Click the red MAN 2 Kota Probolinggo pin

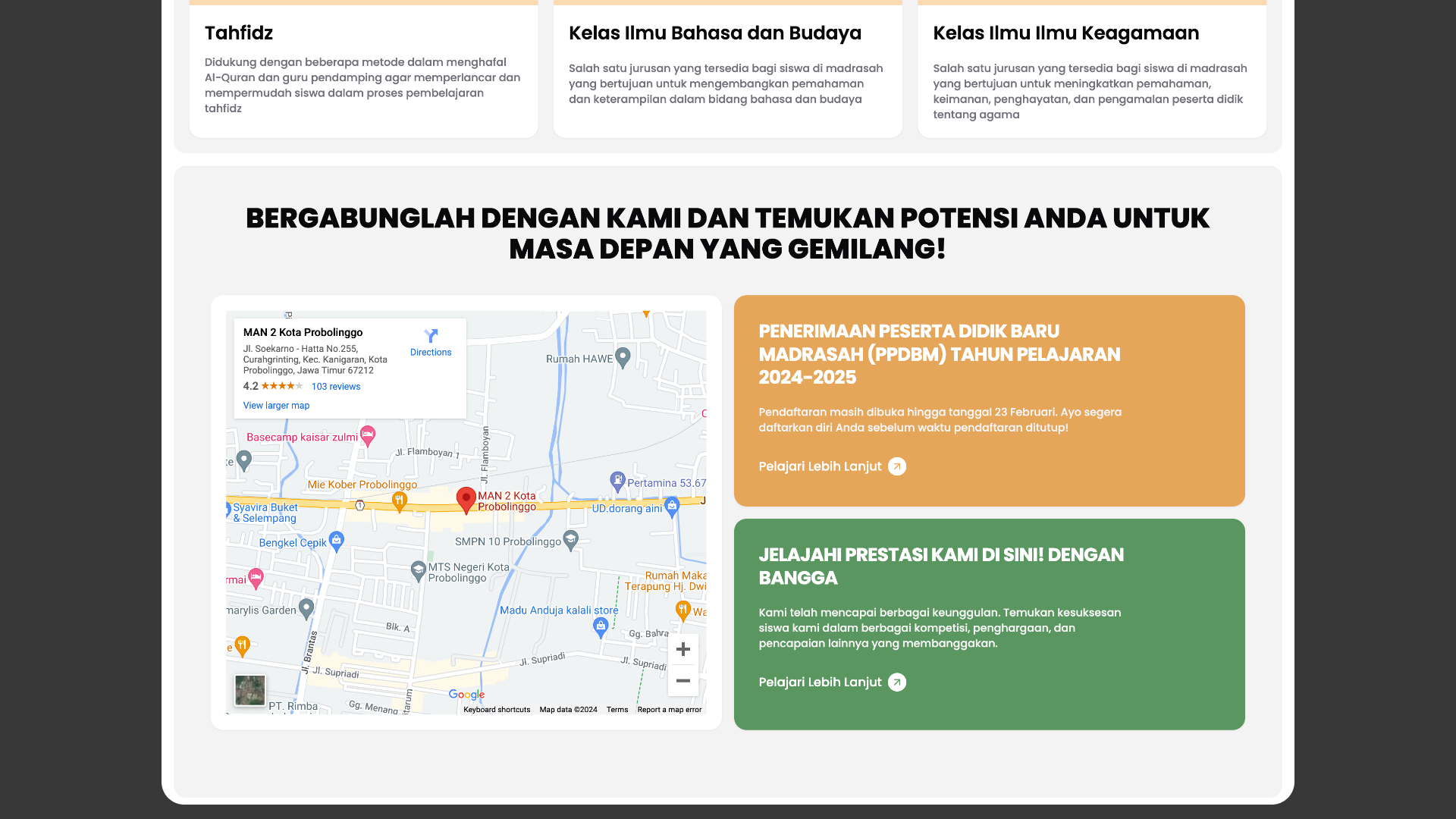pos(466,499)
